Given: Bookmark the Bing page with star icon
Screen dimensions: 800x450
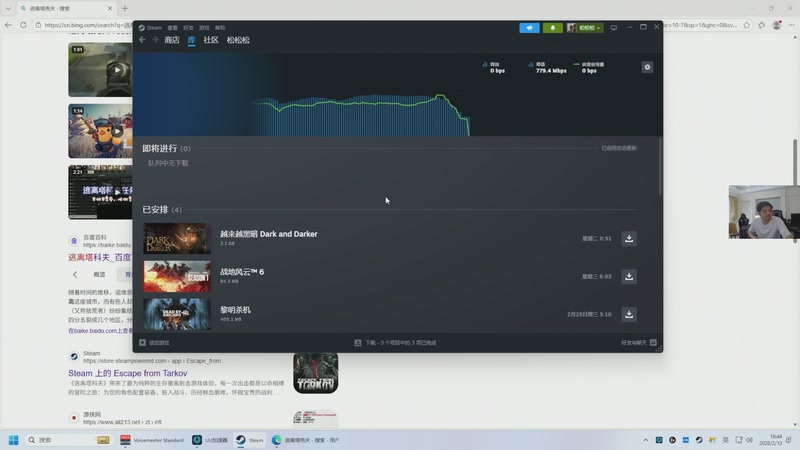Looking at the screenshot, I should point(746,24).
